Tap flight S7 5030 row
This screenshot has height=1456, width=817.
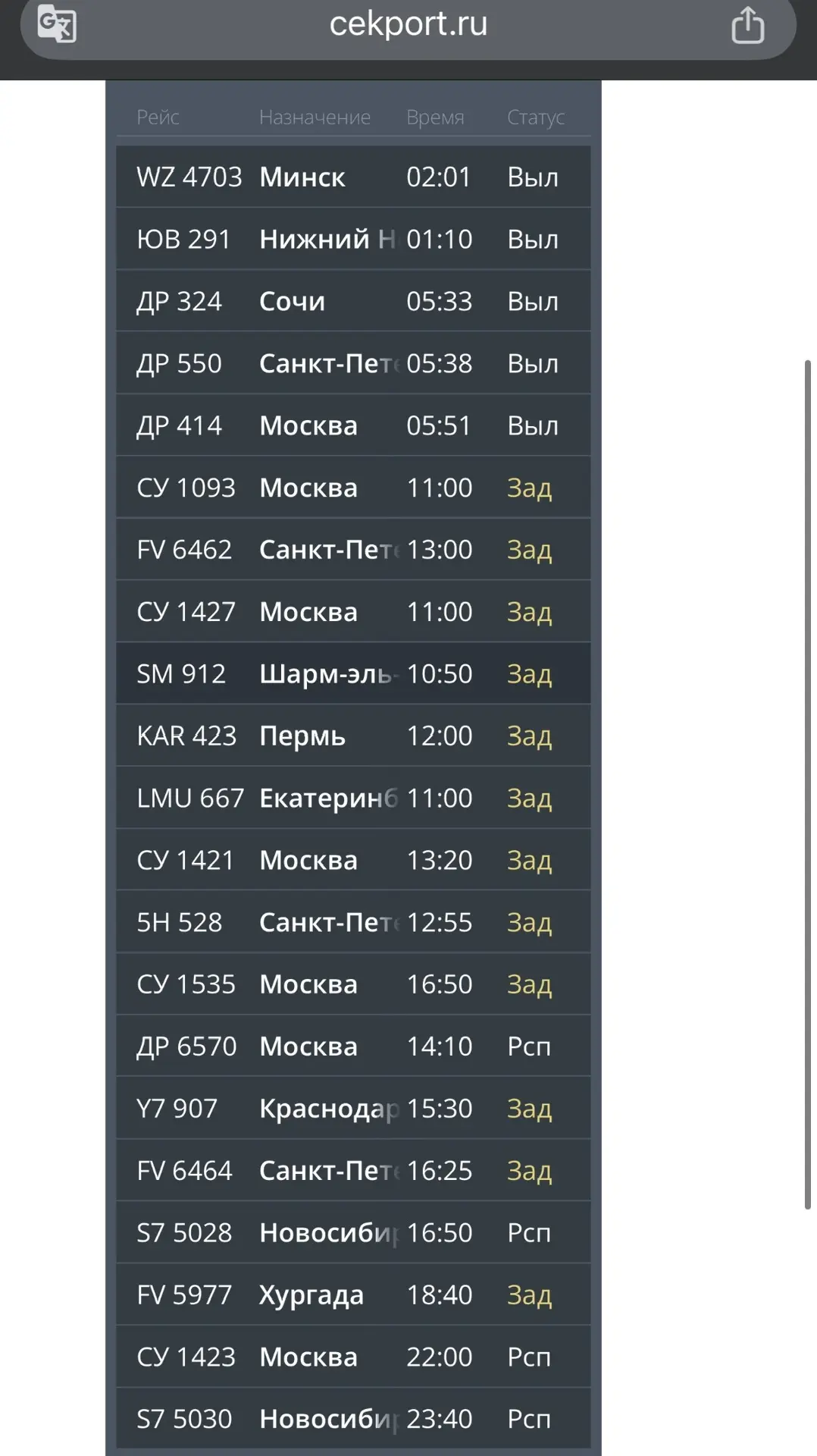(x=353, y=1419)
